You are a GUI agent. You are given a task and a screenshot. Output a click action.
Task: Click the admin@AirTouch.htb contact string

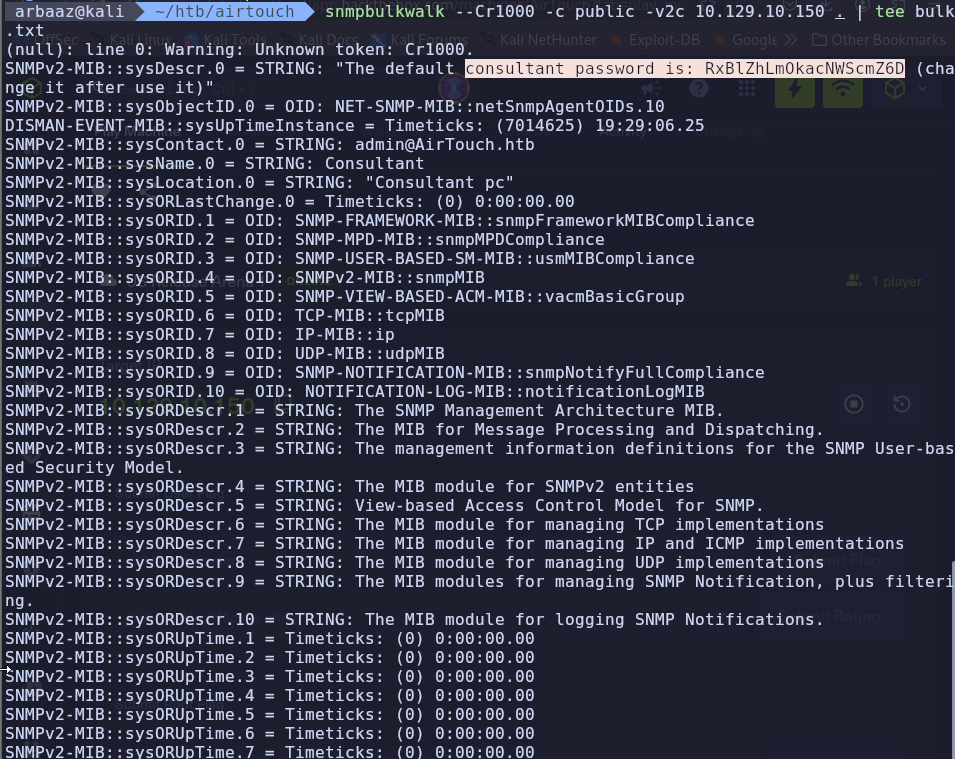444,144
